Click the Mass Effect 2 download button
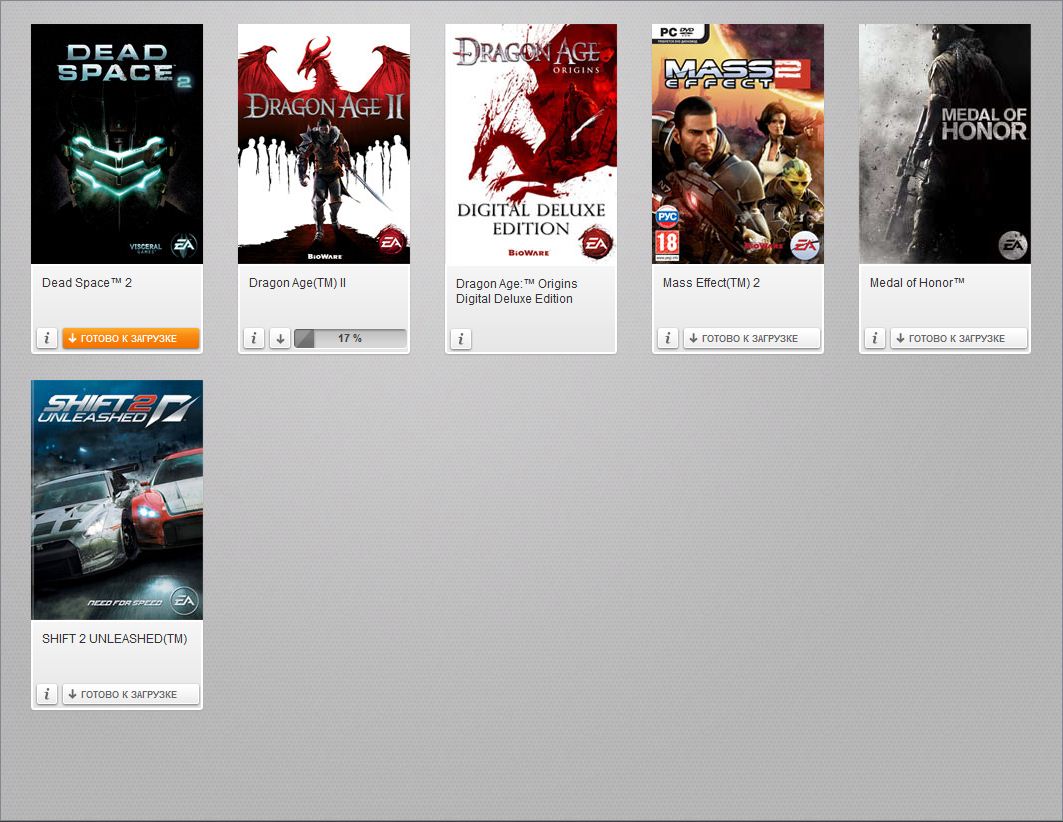The image size is (1063, 822). coord(752,338)
